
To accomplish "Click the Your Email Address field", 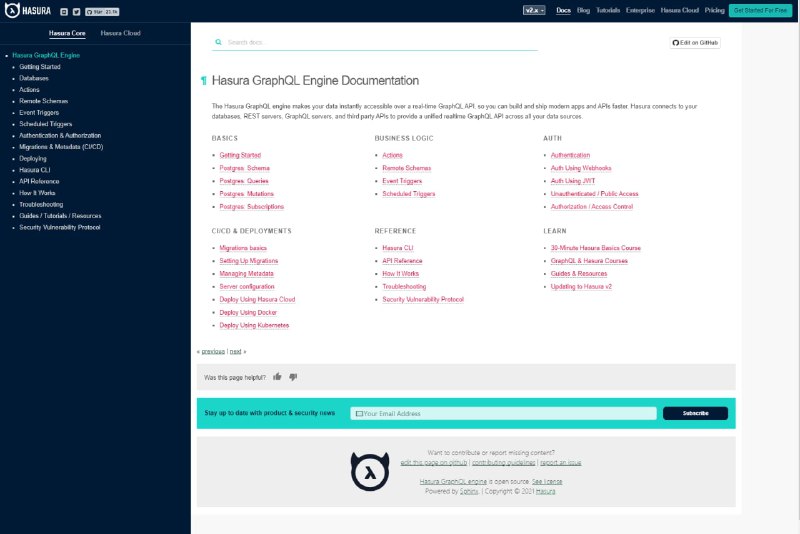I will [504, 414].
